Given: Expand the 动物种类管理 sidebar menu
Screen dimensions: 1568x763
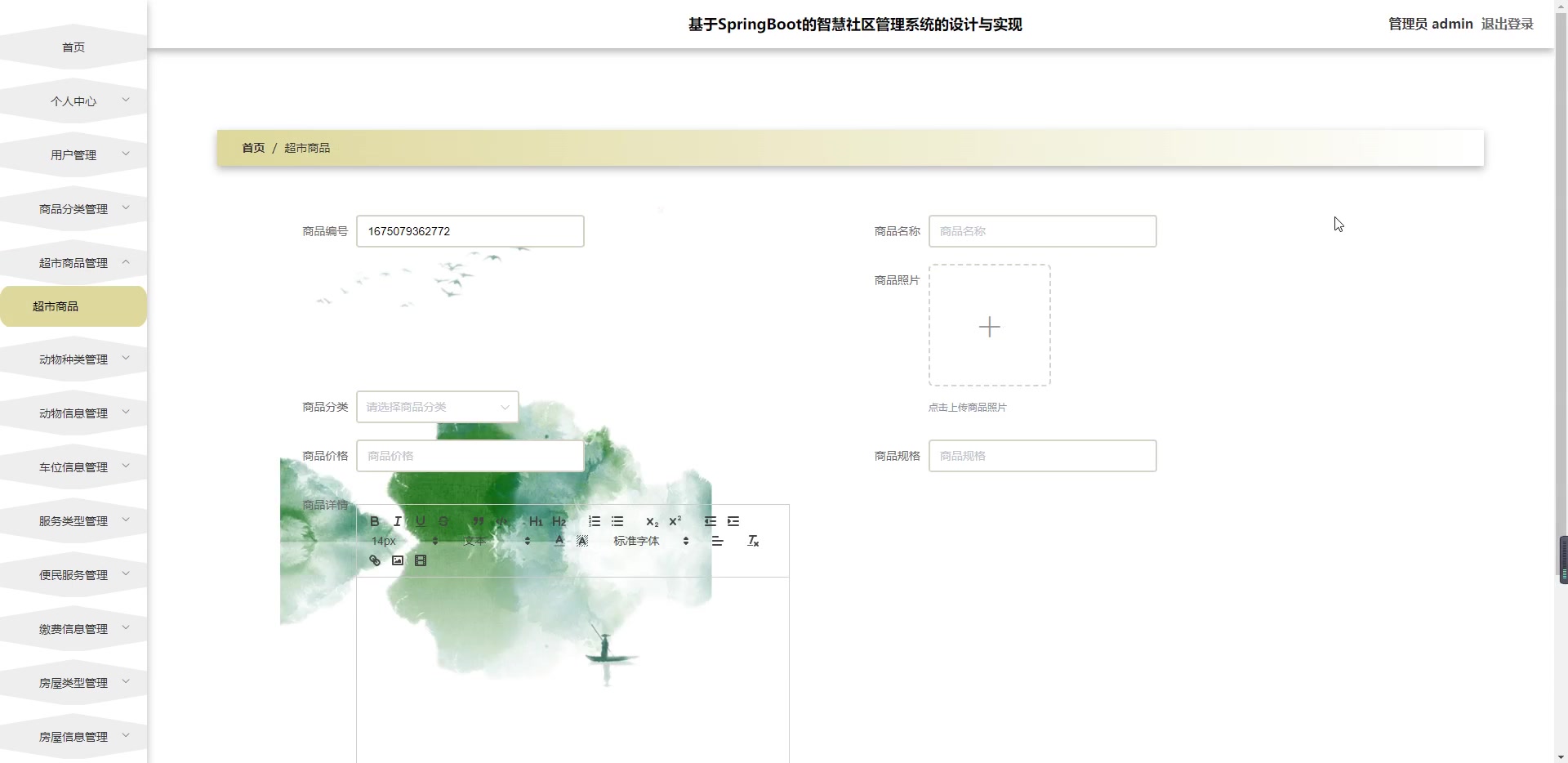Looking at the screenshot, I should click(x=73, y=359).
